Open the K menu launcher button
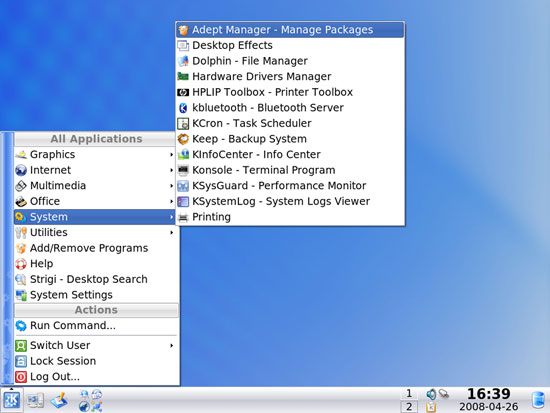Screen dimensions: 550x413 click(12, 400)
